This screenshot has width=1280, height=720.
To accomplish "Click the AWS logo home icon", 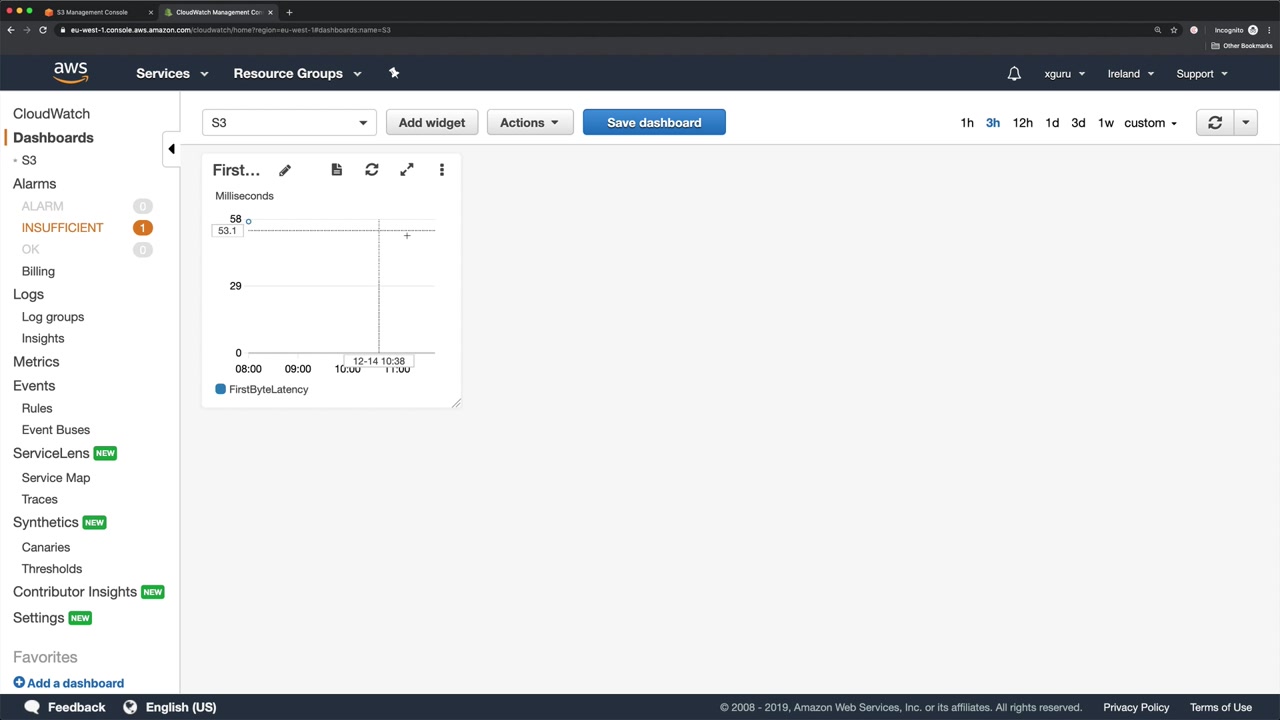I will (x=71, y=73).
